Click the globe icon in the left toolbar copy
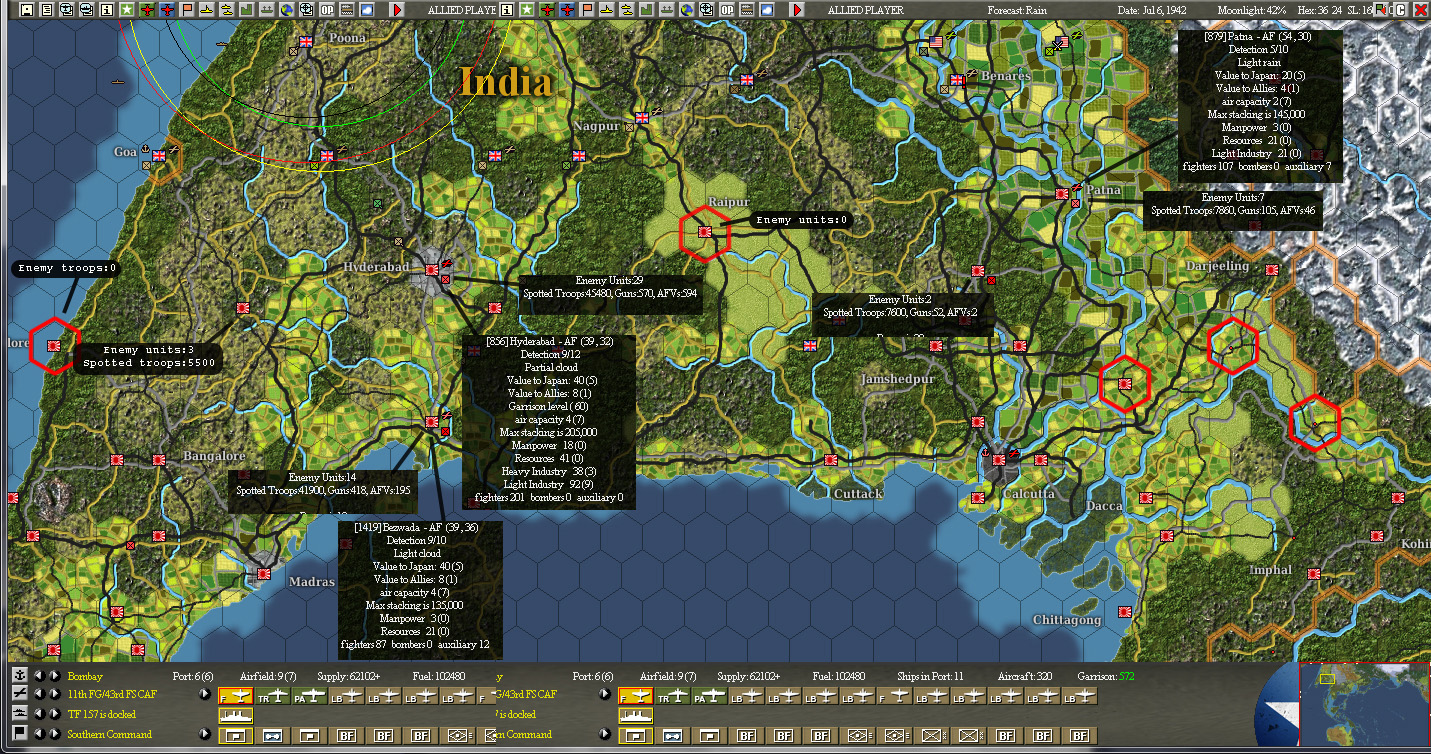The image size is (1431, 754). pos(287,9)
